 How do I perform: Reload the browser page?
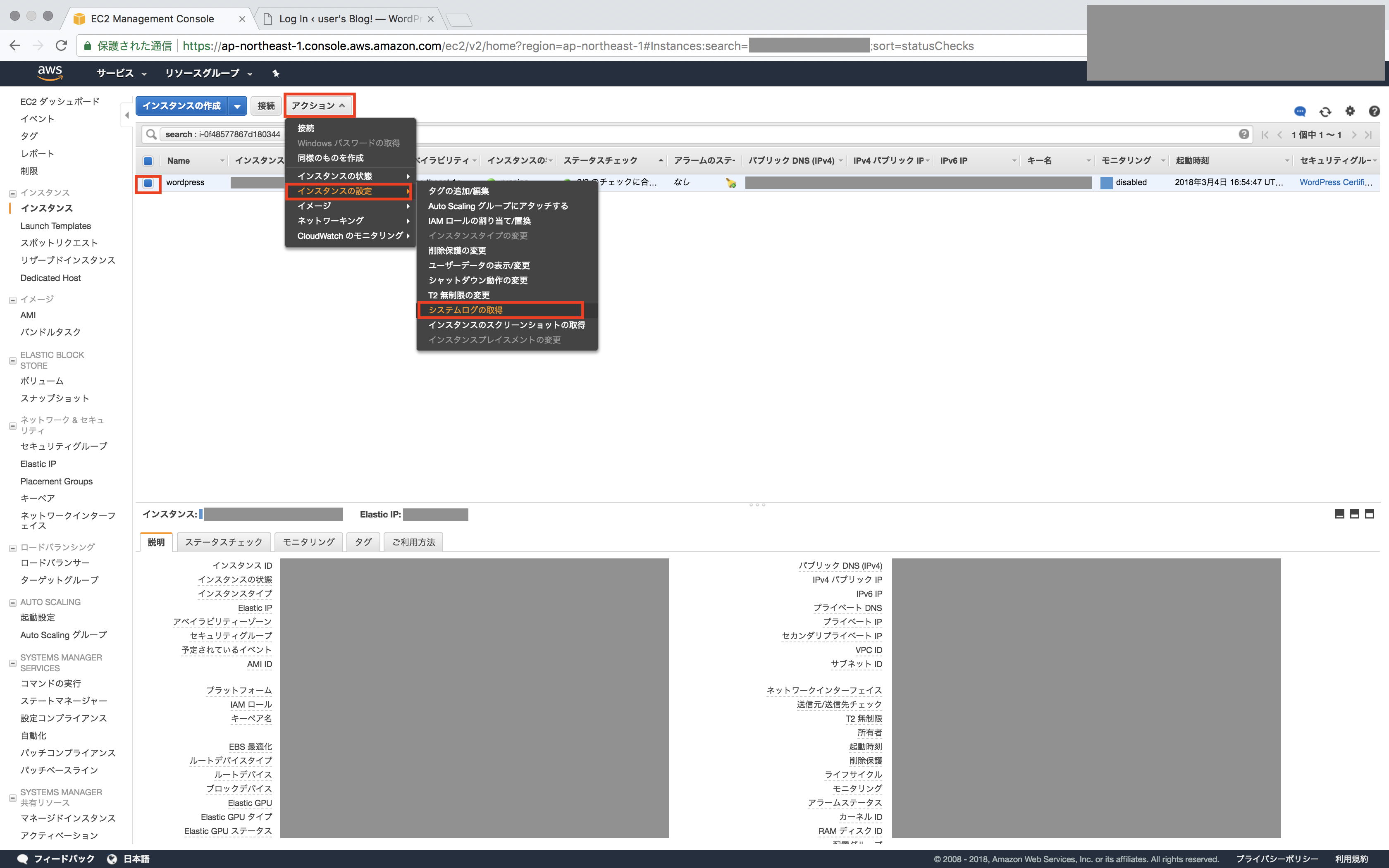pyautogui.click(x=62, y=46)
